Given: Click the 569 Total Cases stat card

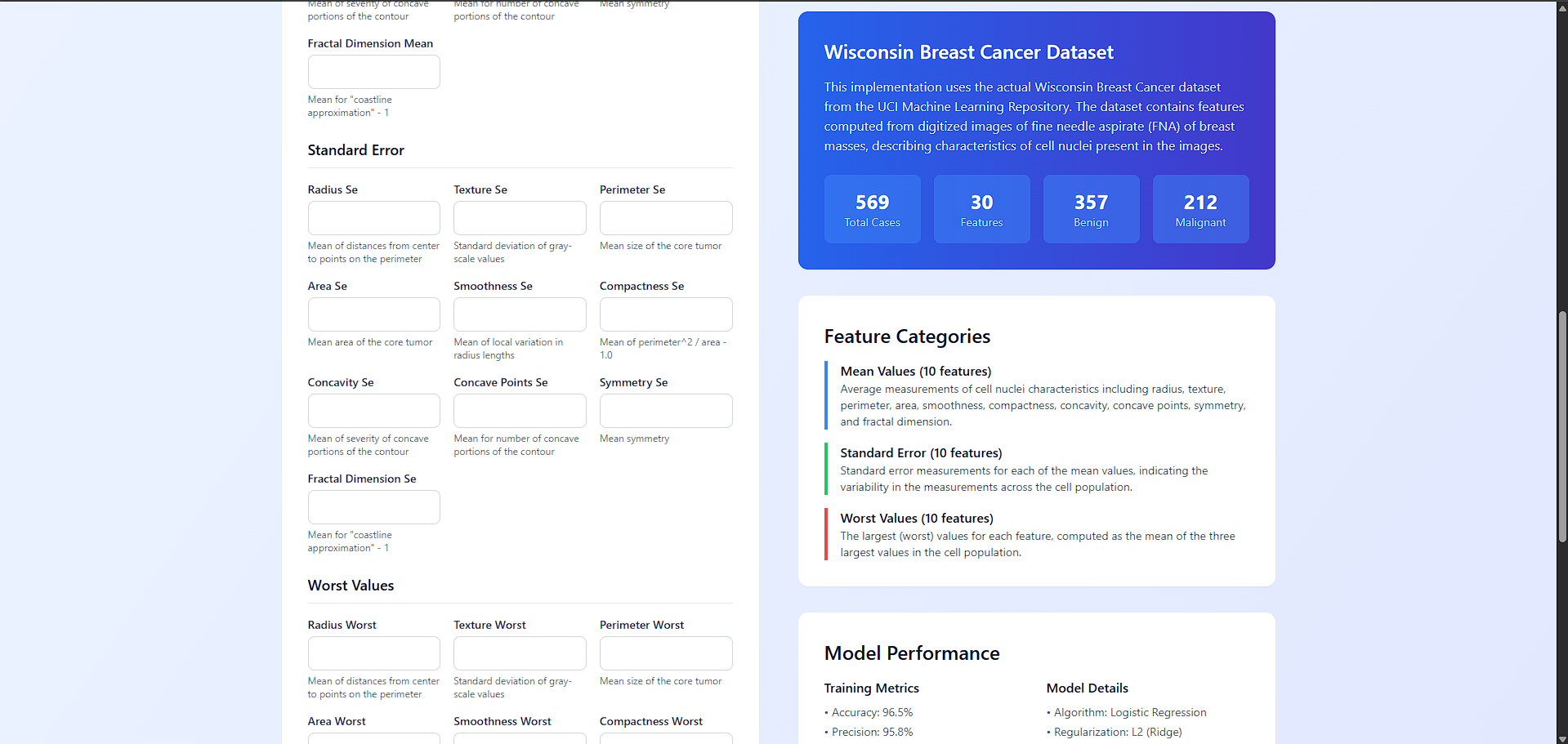Looking at the screenshot, I should pyautogui.click(x=872, y=209).
